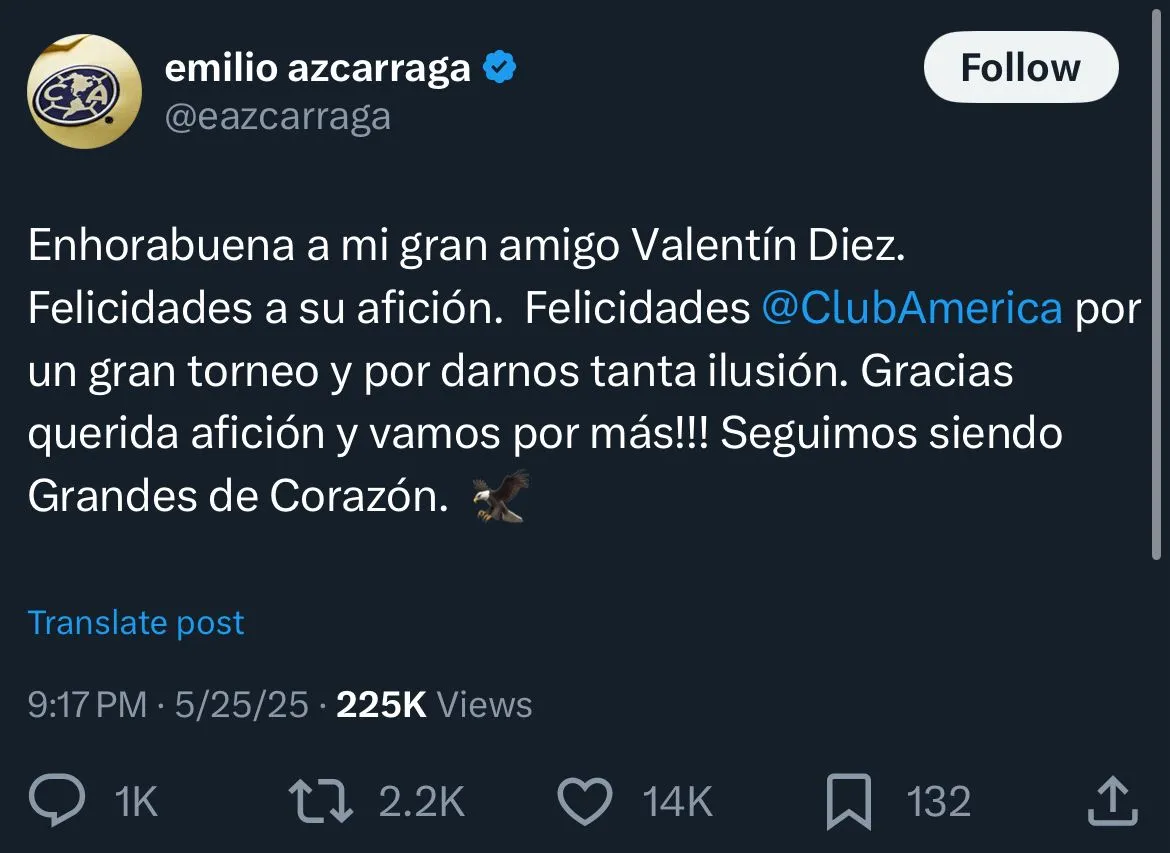Click the Translate post link

[136, 623]
